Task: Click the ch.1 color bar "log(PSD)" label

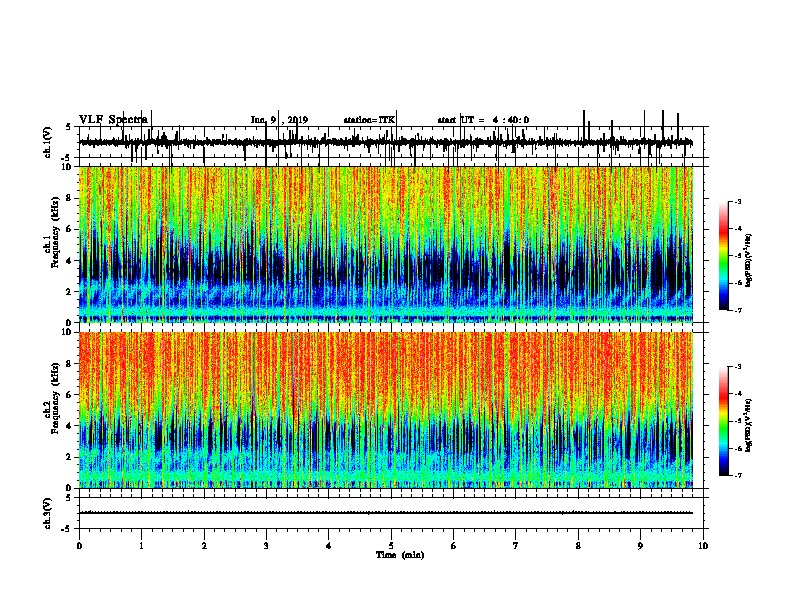Action: (x=749, y=261)
